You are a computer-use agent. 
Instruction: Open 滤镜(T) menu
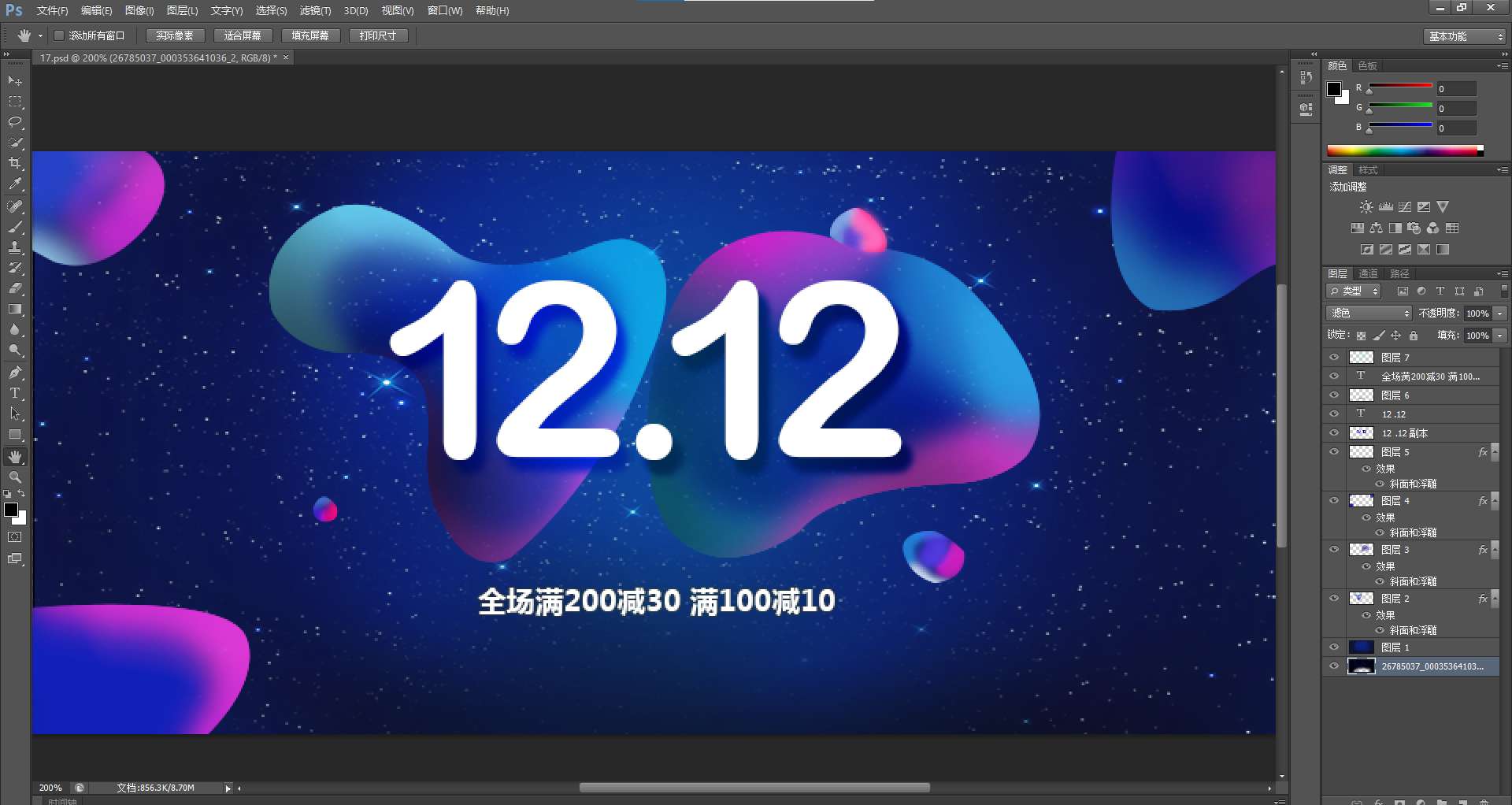coord(315,11)
